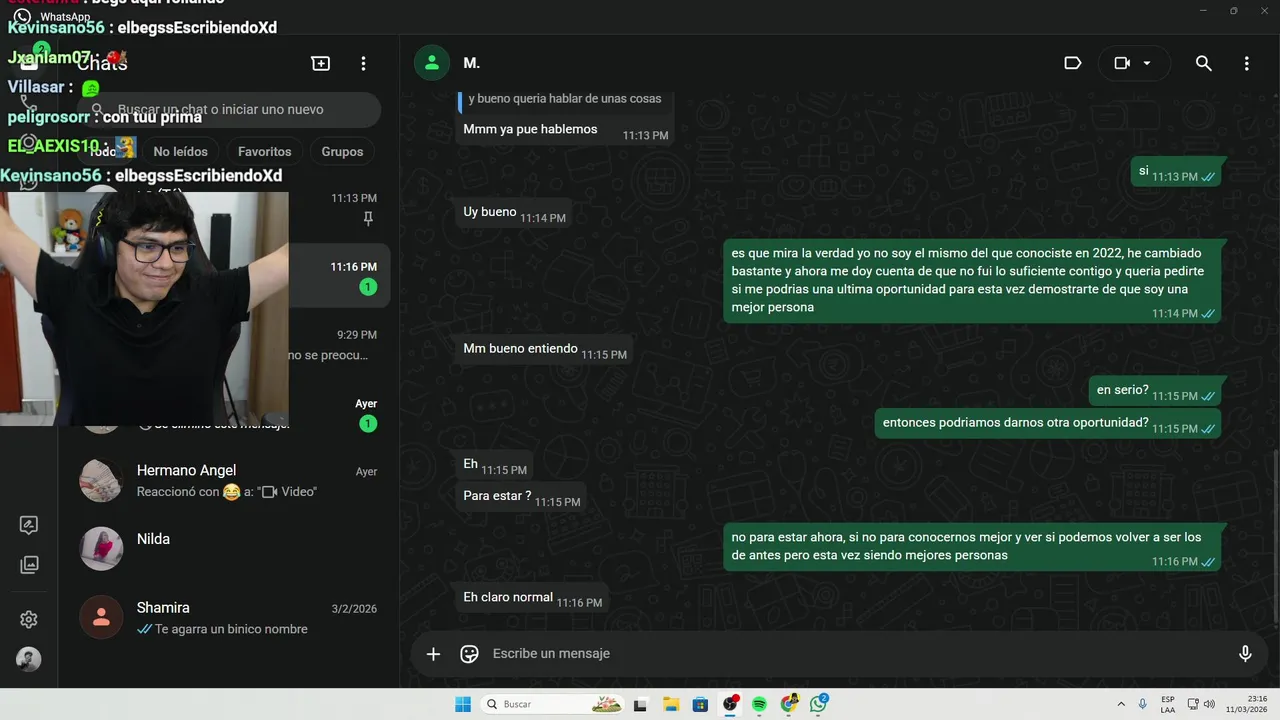This screenshot has height=720, width=1280.
Task: Open the media gallery sidebar icon
Action: point(29,565)
